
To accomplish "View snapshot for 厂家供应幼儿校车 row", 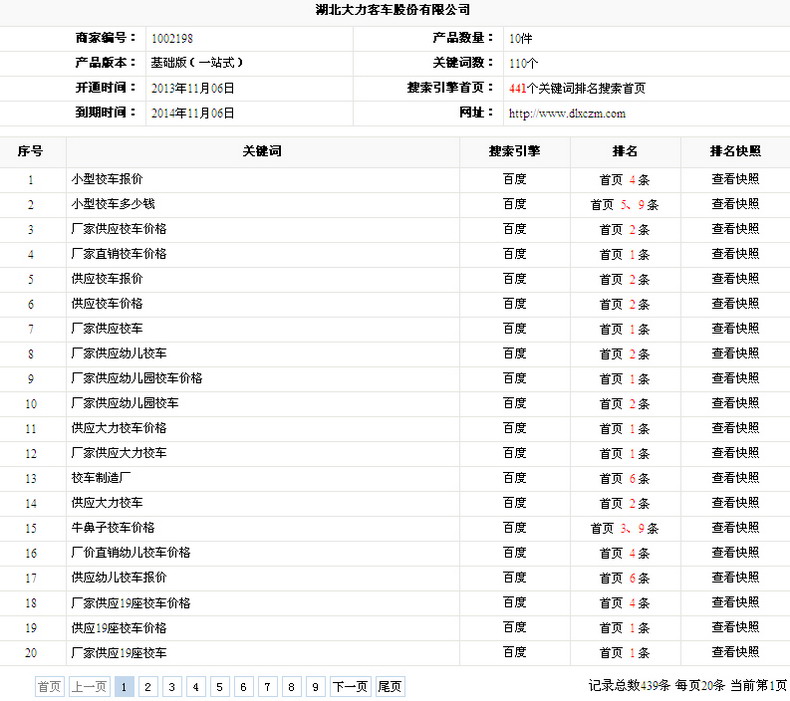I will pos(735,354).
